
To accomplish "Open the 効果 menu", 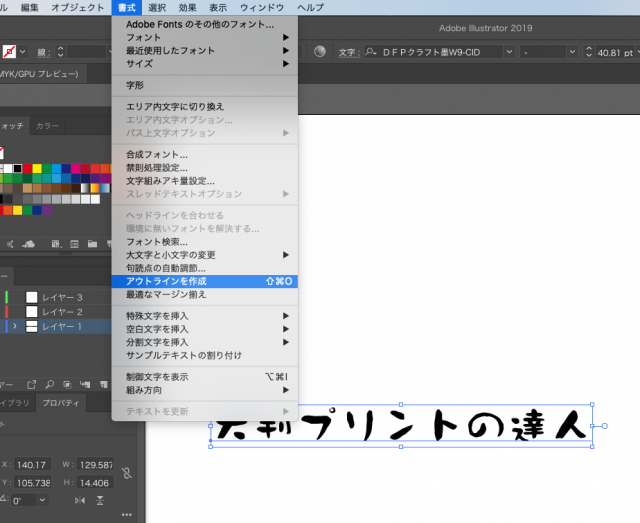I will coord(187,7).
